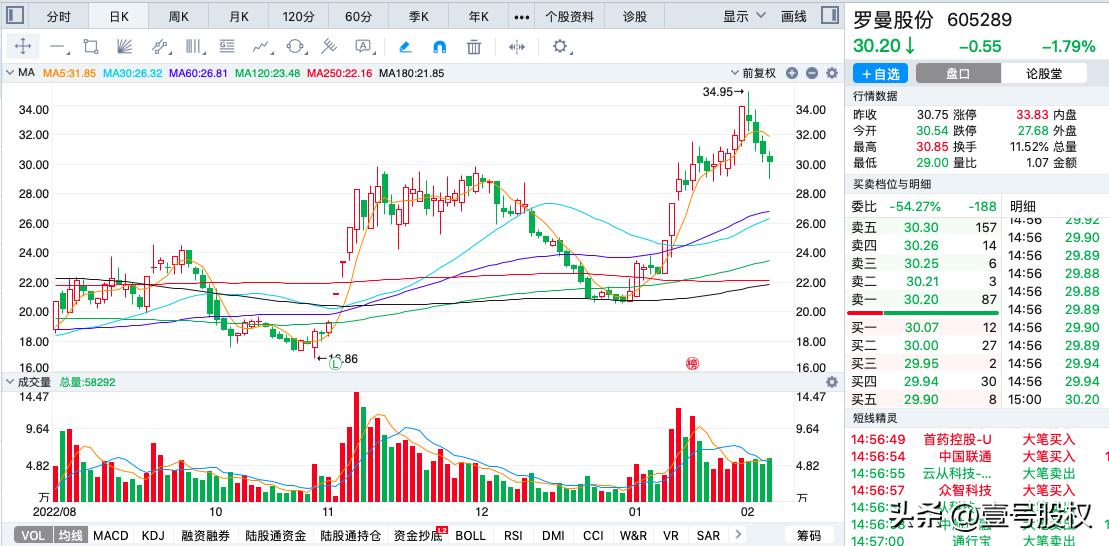Select the straight line drawing tool
This screenshot has width=1109, height=546.
coord(58,47)
